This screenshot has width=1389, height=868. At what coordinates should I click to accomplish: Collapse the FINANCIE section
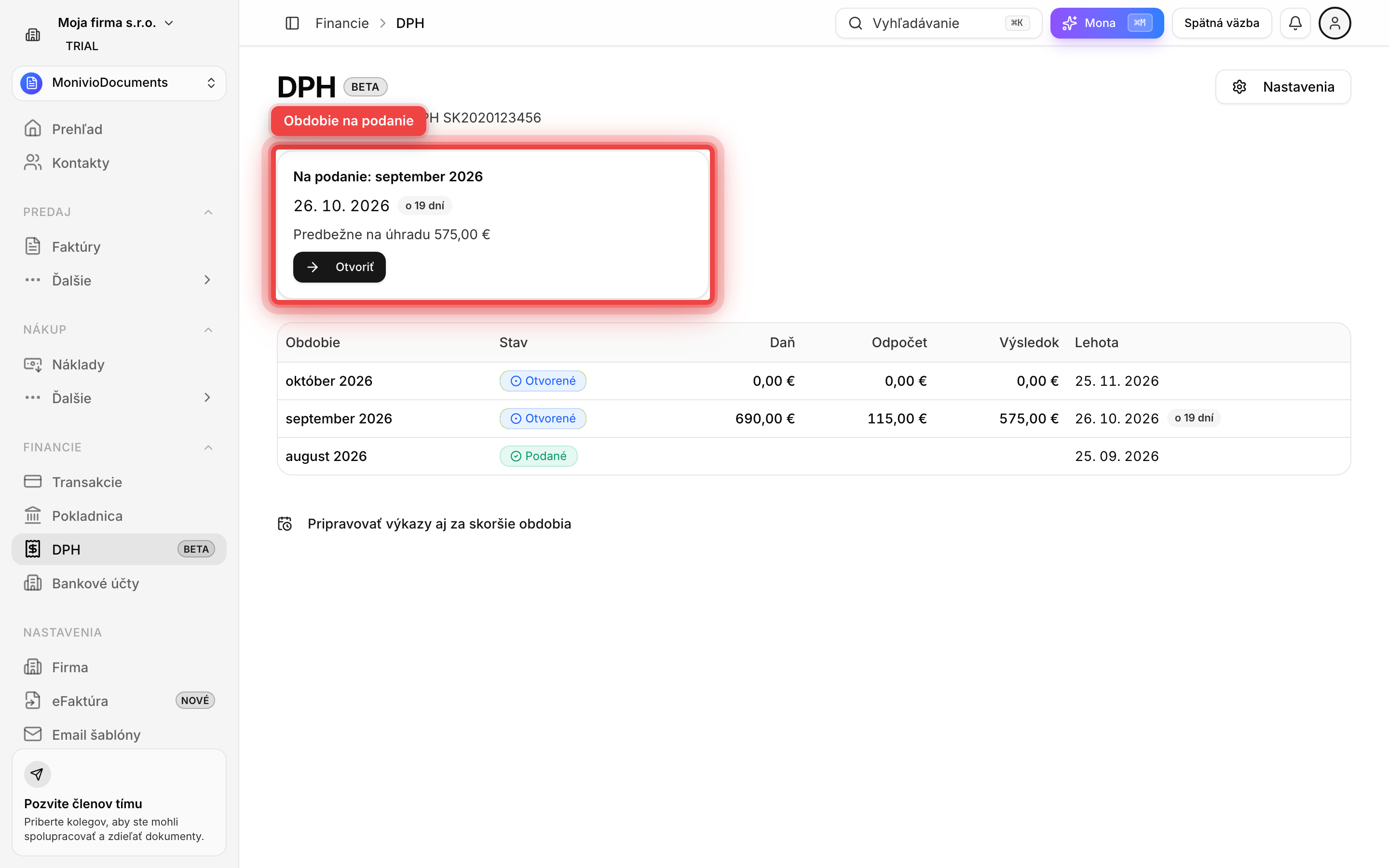click(208, 448)
